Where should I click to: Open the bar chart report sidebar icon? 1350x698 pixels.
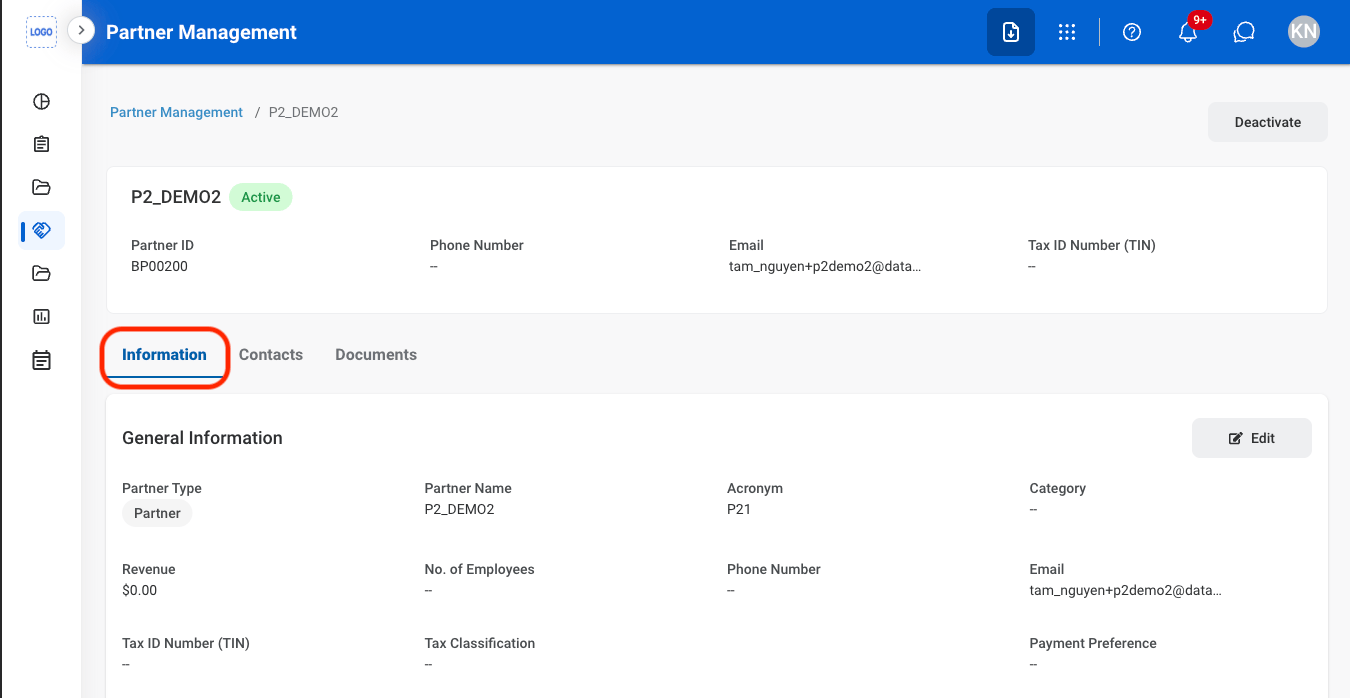click(x=41, y=316)
